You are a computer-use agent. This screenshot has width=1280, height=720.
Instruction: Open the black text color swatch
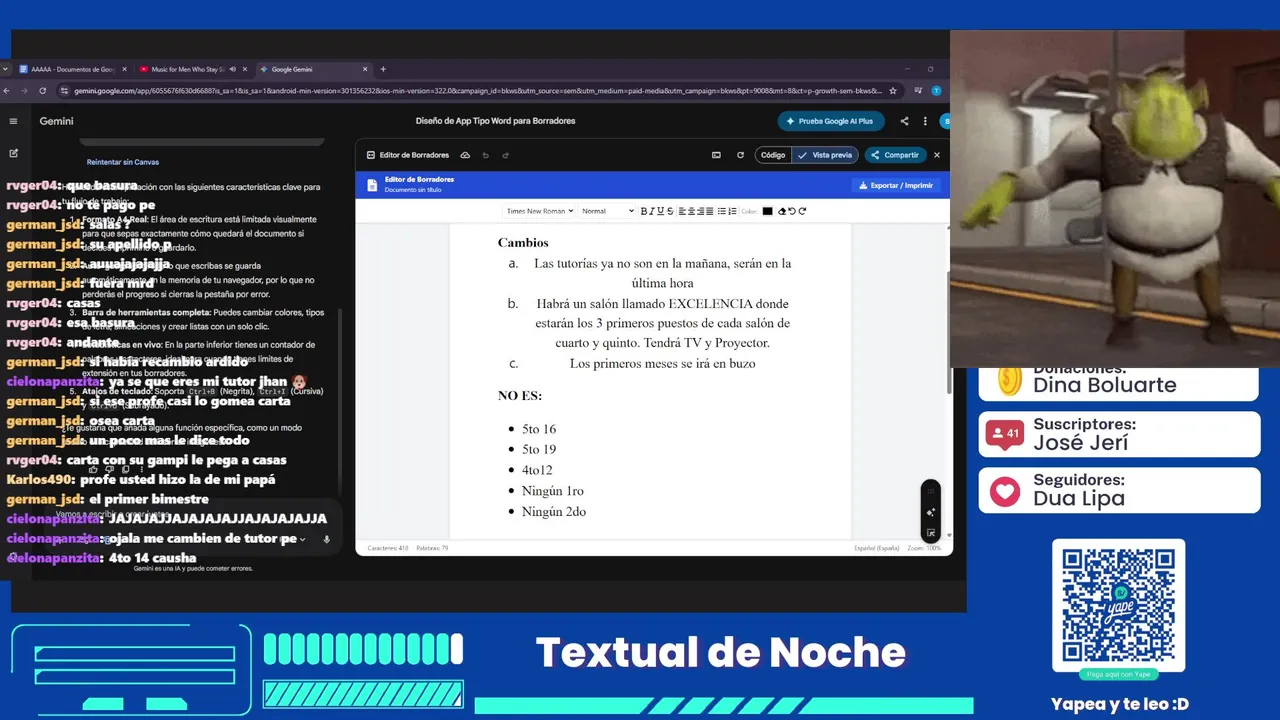[x=767, y=211]
